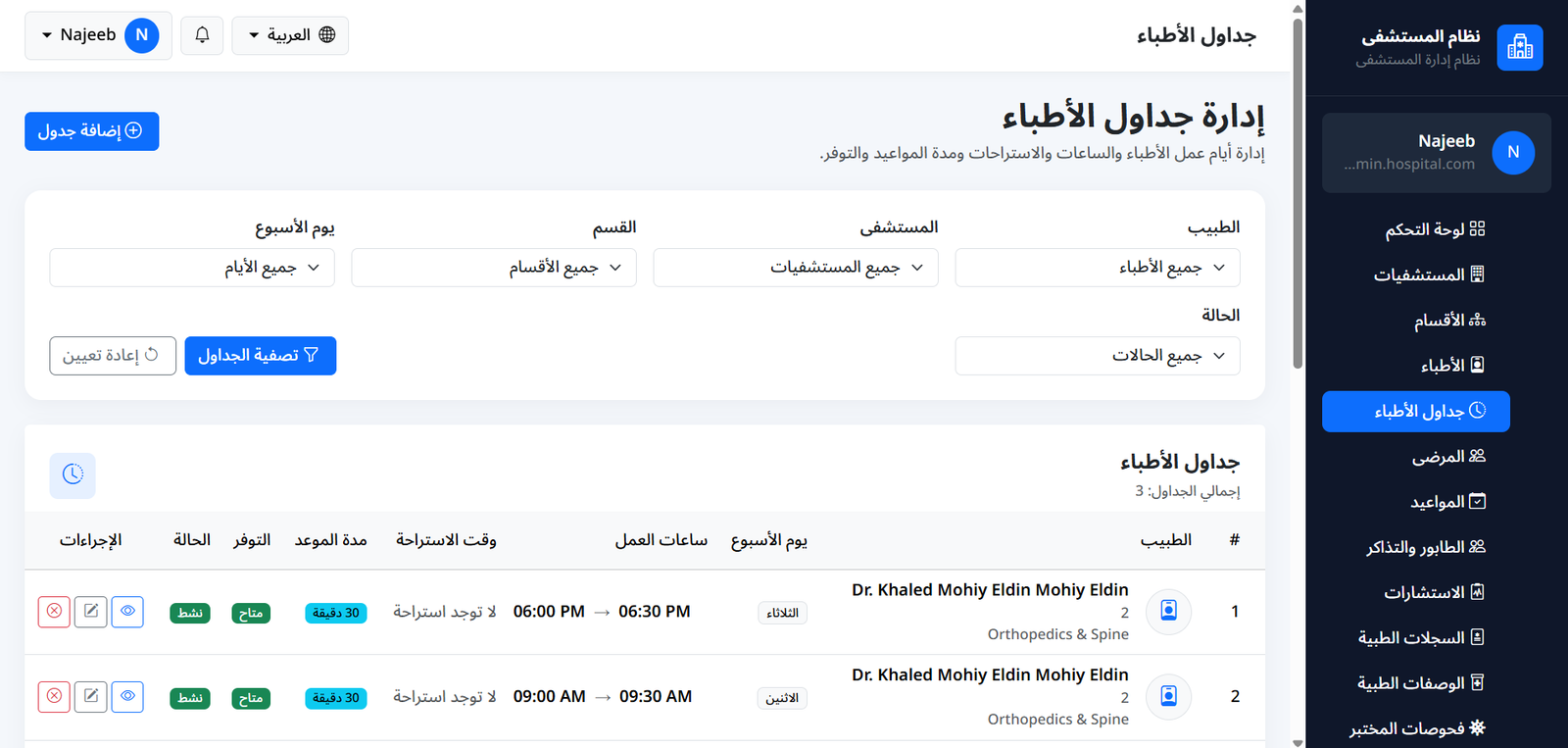Image resolution: width=1568 pixels, height=748 pixels.
Task: View schedule of row 1 eye icon
Action: coord(127,612)
